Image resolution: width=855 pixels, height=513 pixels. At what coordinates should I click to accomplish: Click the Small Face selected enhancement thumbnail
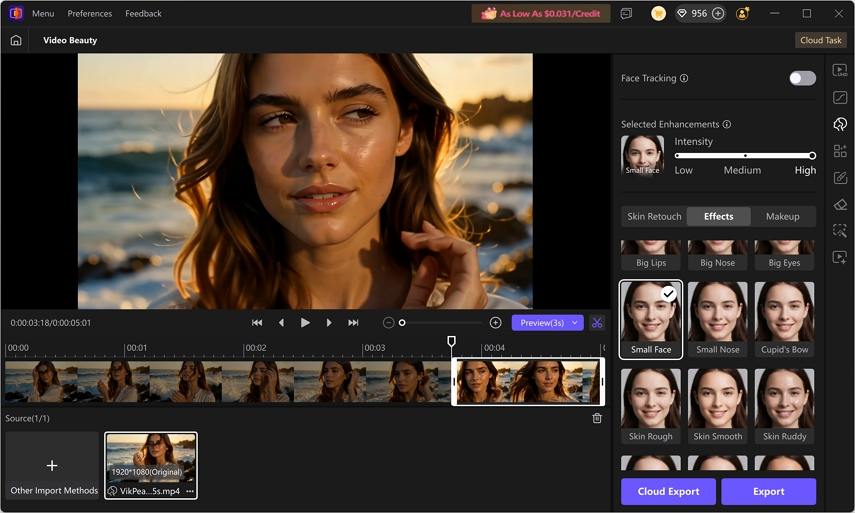pos(642,155)
